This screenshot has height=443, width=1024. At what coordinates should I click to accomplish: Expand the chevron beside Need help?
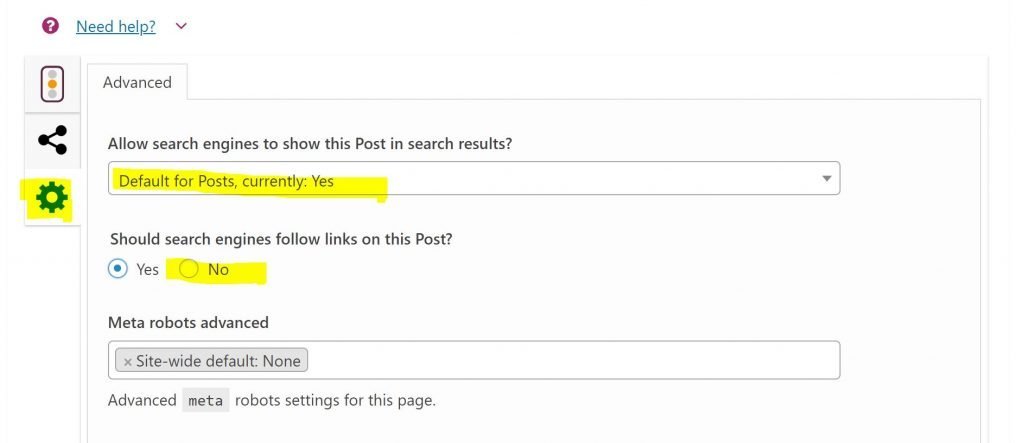point(182,26)
